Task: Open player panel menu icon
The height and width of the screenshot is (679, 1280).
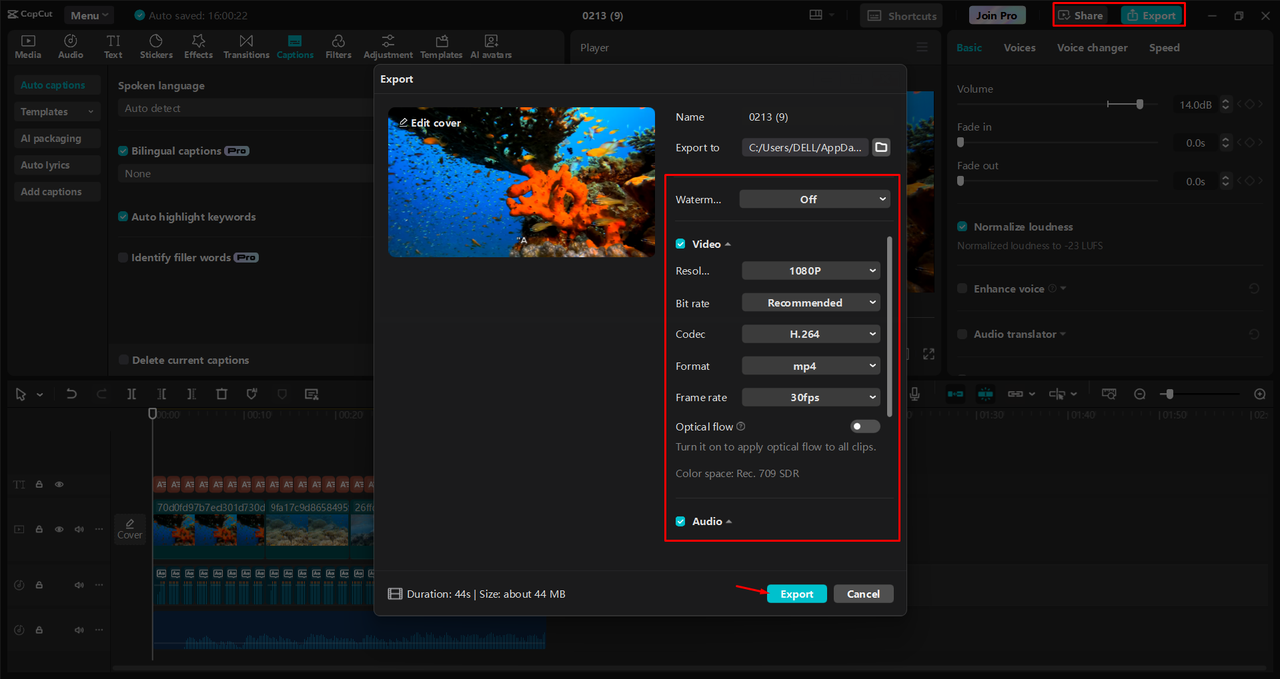Action: tap(922, 47)
